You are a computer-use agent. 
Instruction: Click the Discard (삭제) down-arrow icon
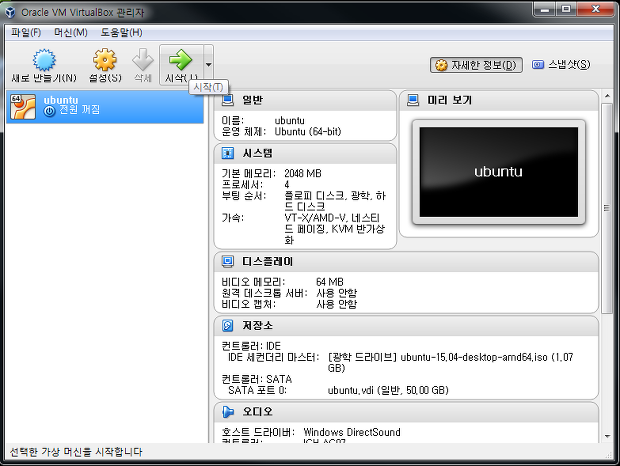pos(143,60)
